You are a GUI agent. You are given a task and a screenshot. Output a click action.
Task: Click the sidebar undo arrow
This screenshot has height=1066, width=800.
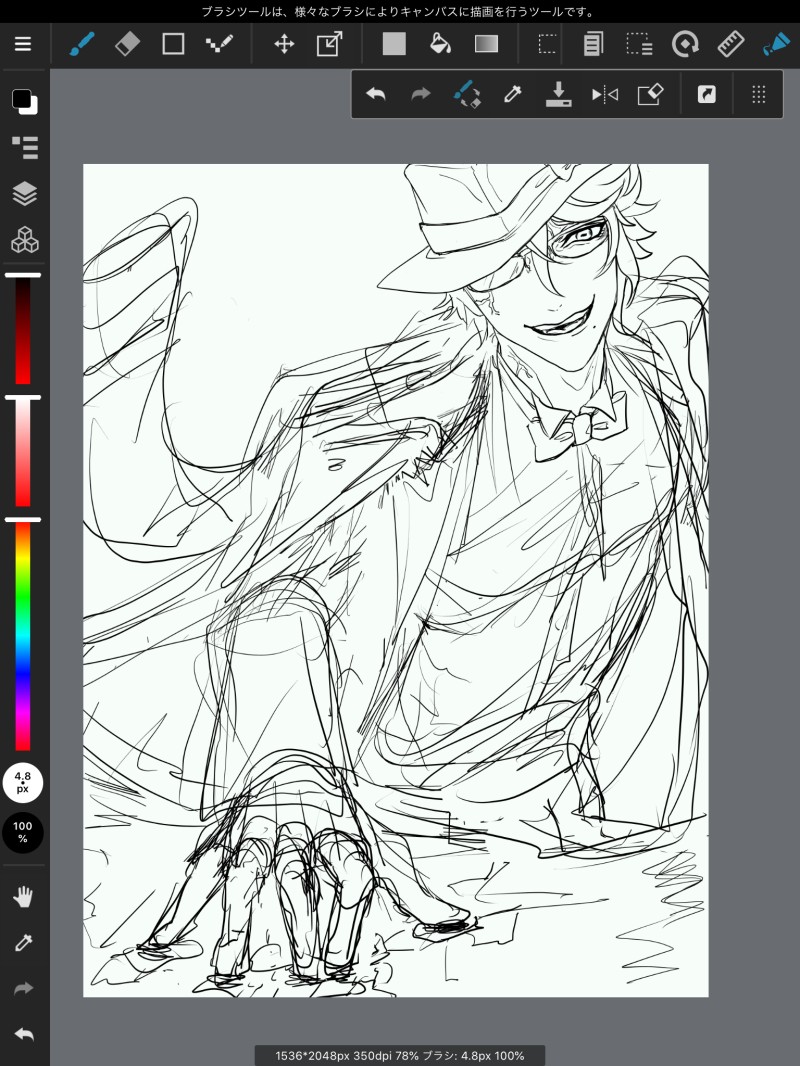[23, 1035]
